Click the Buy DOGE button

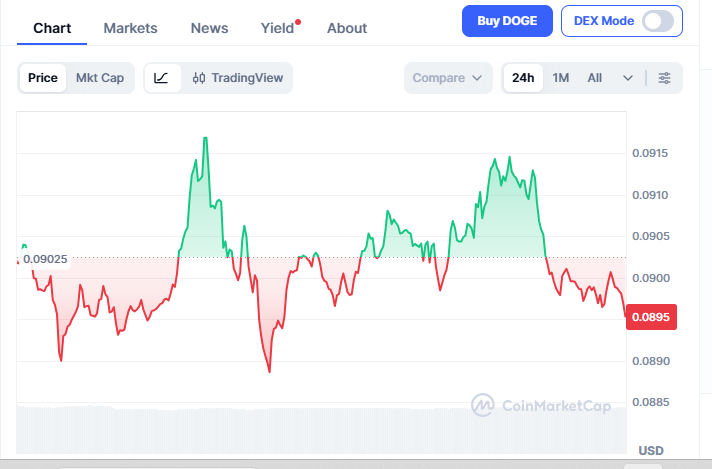click(x=507, y=21)
